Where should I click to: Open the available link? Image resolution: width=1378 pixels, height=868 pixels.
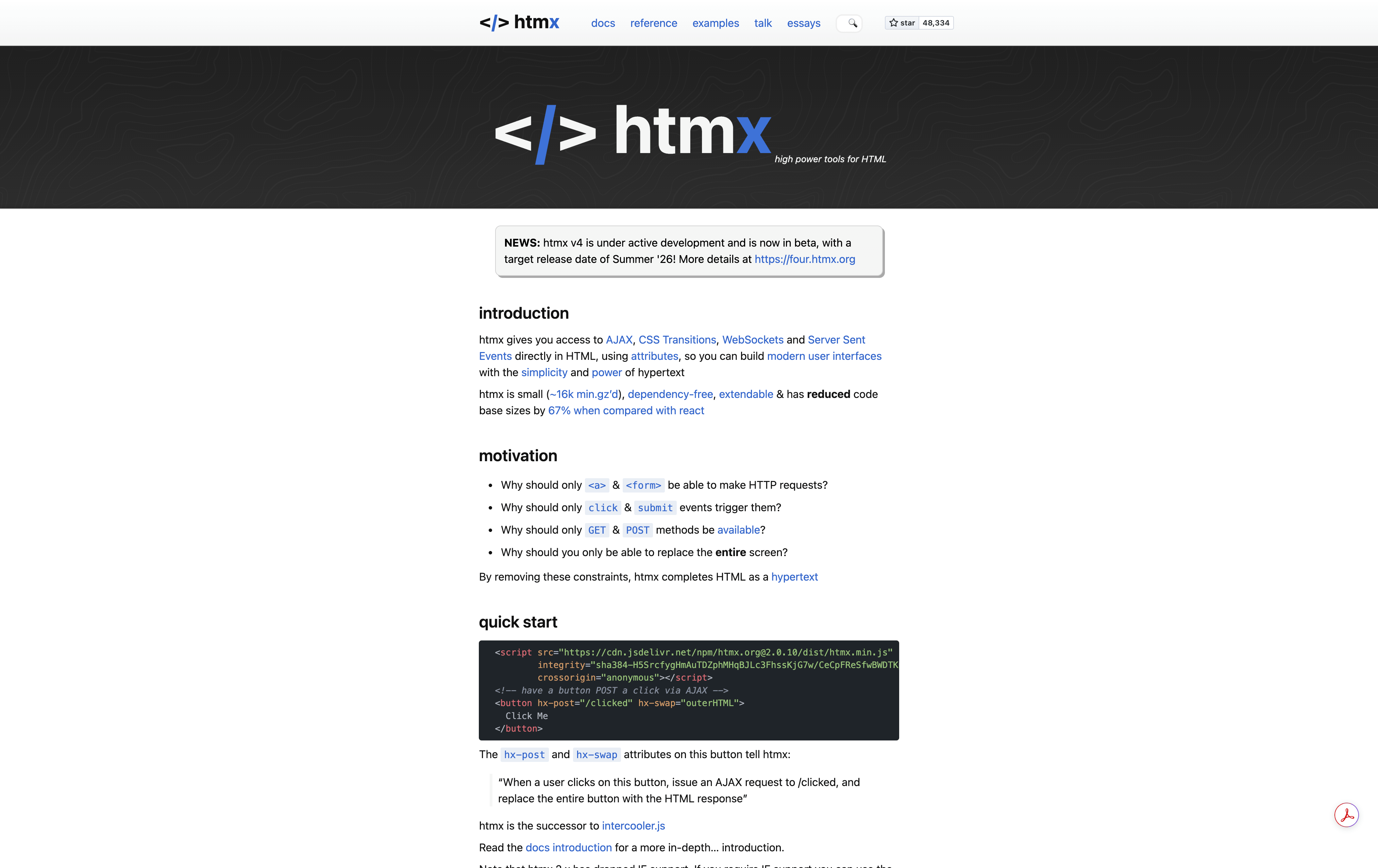pyautogui.click(x=738, y=530)
